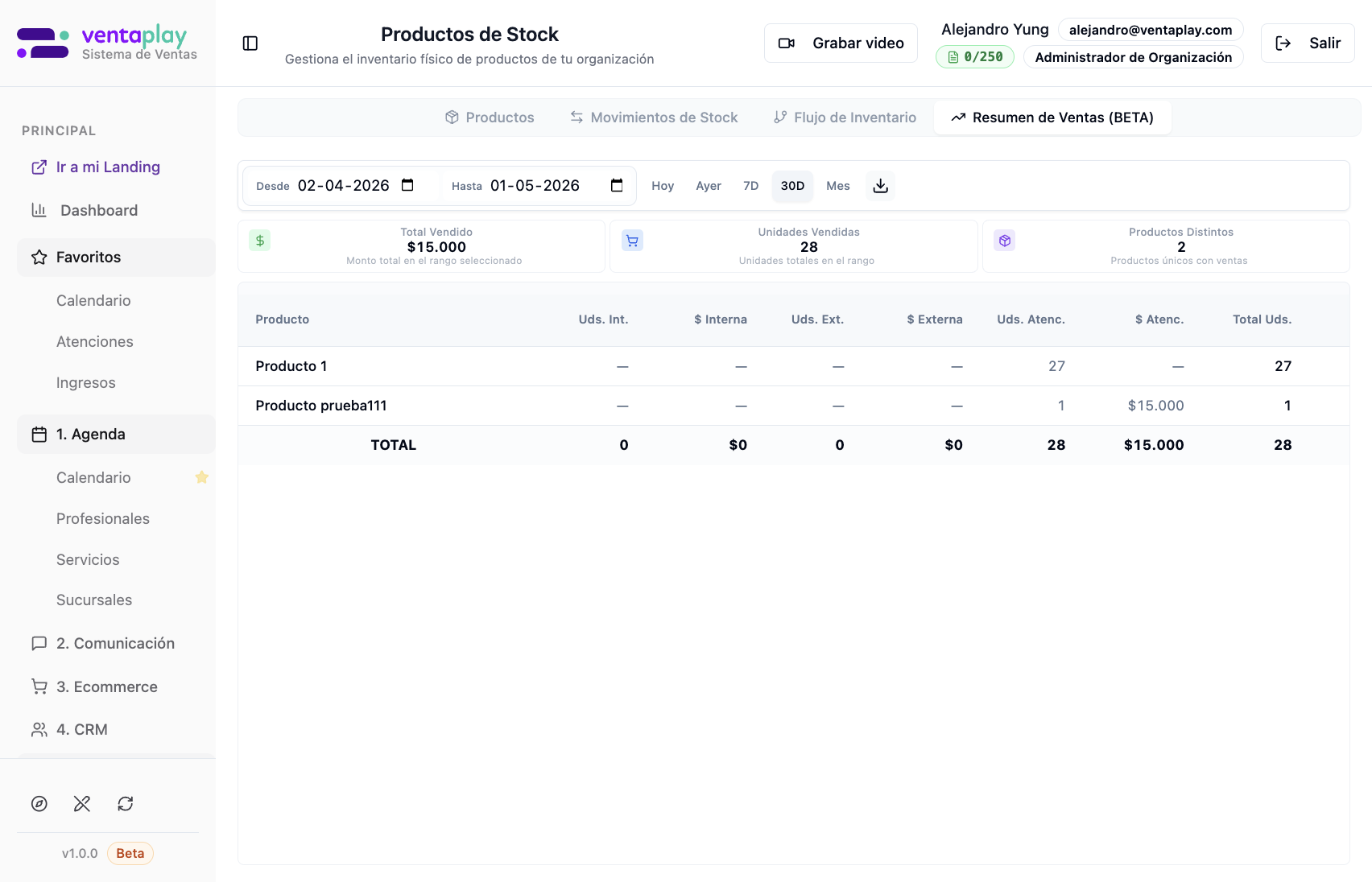
Task: Open the Hasta date calendar picker icon
Action: pos(617,185)
